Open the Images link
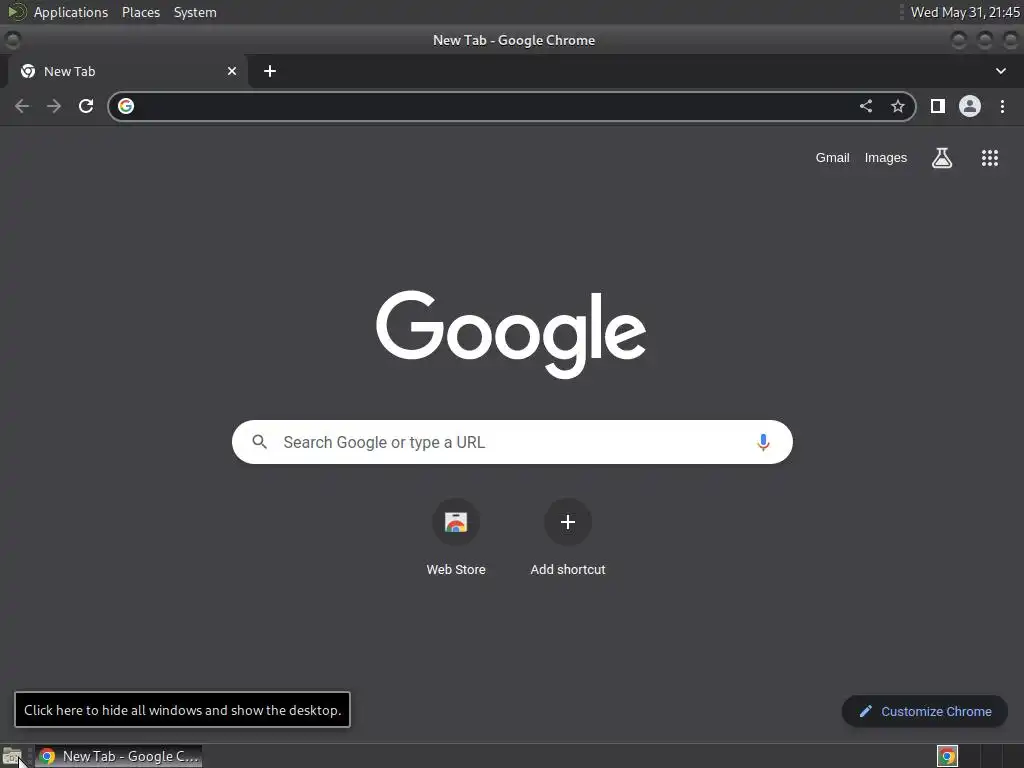 [x=886, y=157]
